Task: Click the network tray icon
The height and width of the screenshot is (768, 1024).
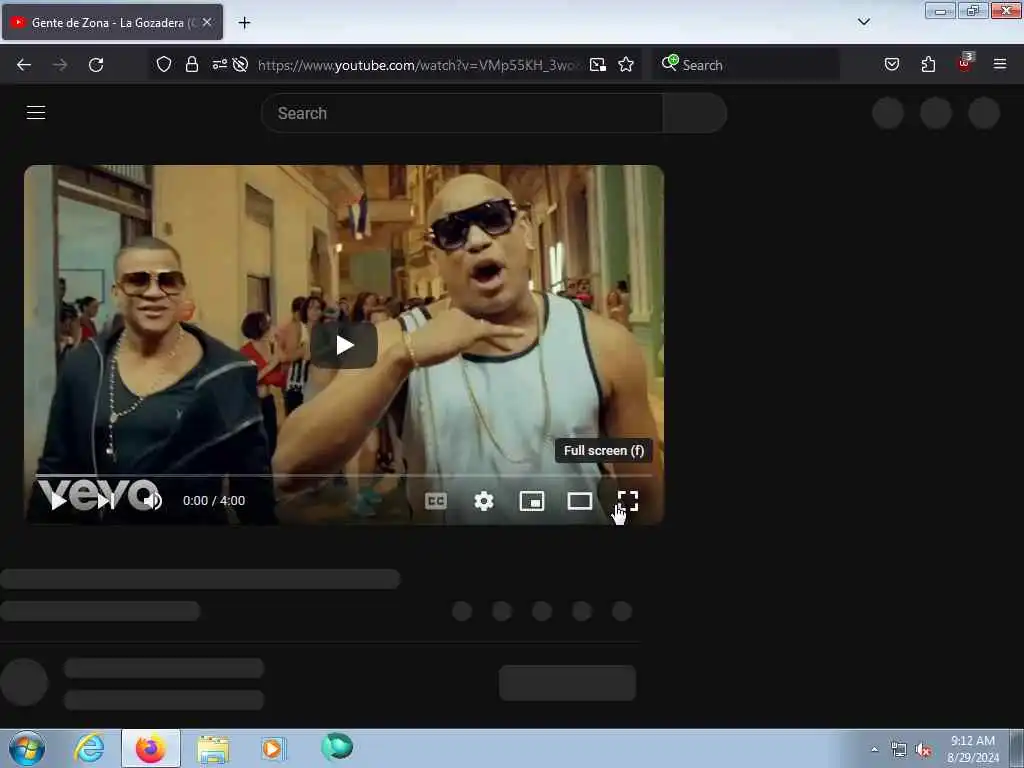Action: (899, 750)
